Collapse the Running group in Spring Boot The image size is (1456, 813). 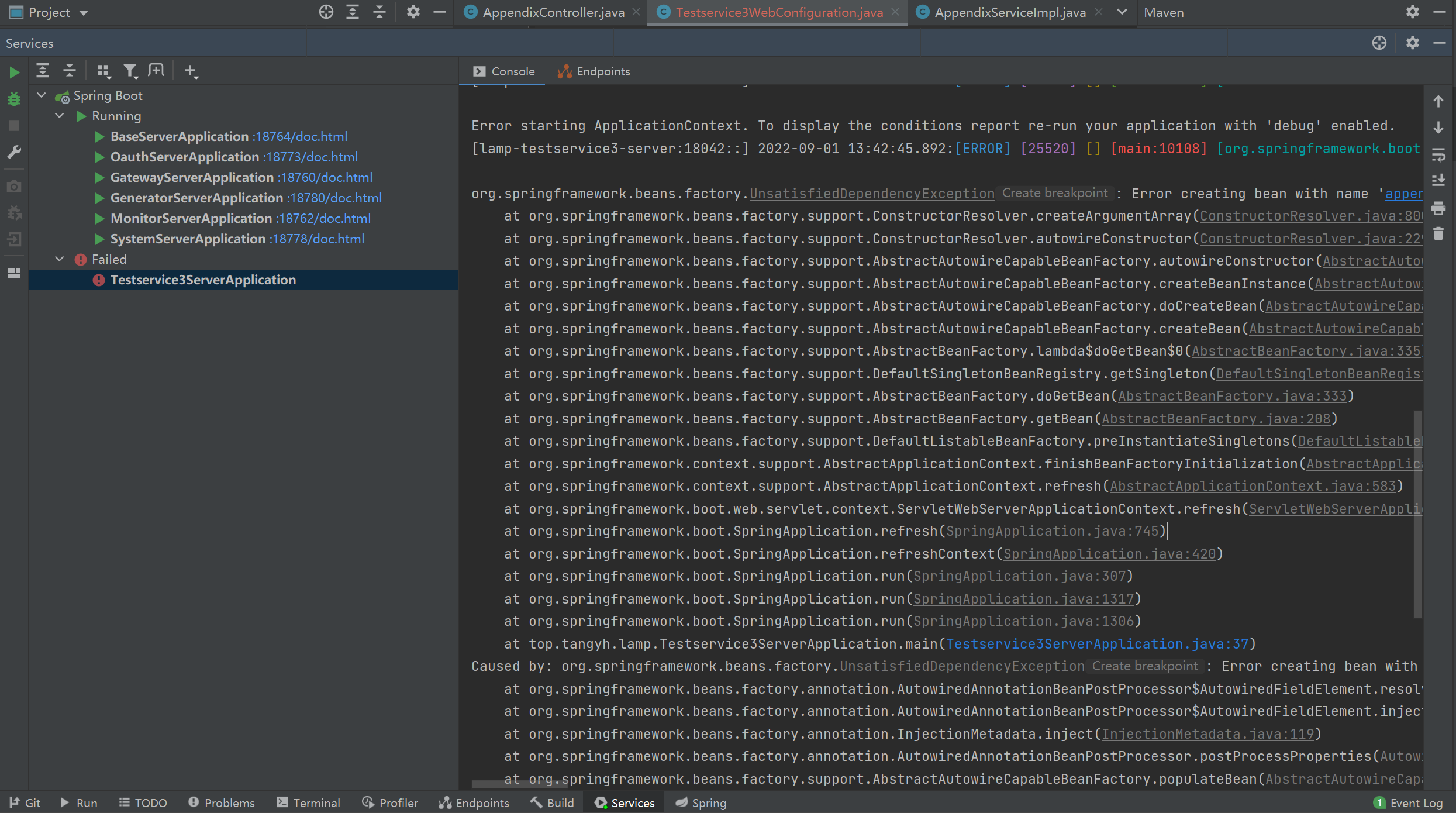click(59, 115)
